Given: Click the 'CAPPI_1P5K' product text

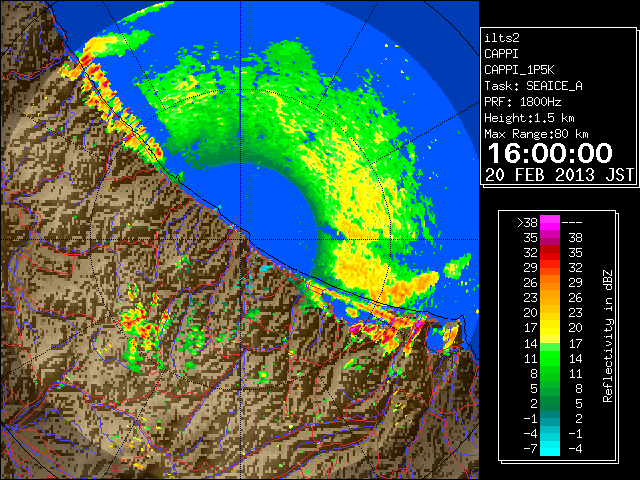Looking at the screenshot, I should [x=519, y=70].
